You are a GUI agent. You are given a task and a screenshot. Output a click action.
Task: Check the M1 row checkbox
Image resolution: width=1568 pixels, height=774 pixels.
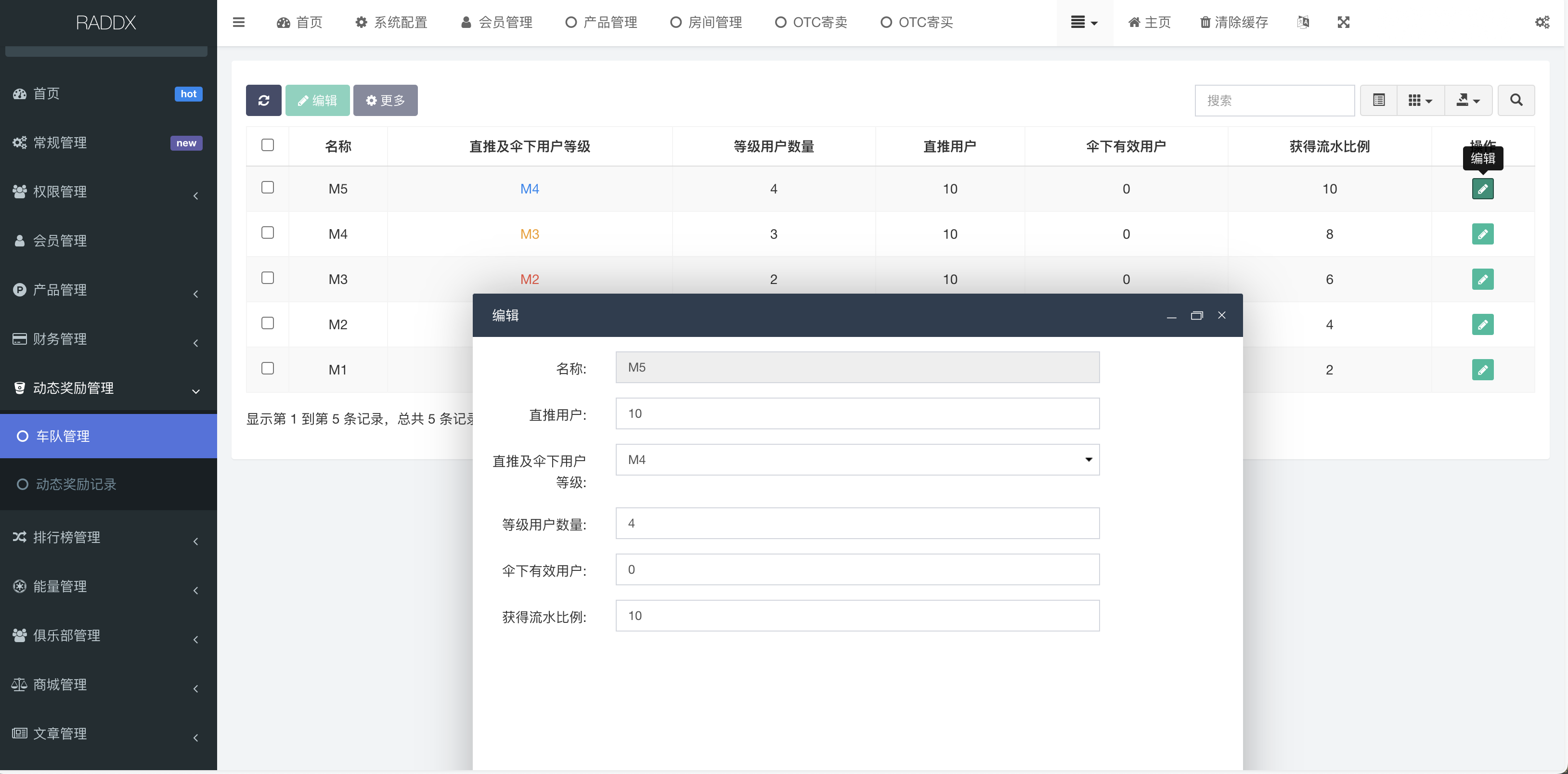[x=267, y=368]
